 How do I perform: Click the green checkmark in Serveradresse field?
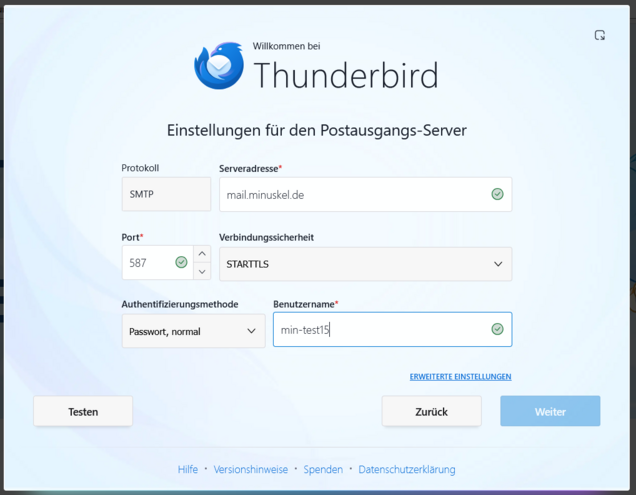click(x=497, y=194)
